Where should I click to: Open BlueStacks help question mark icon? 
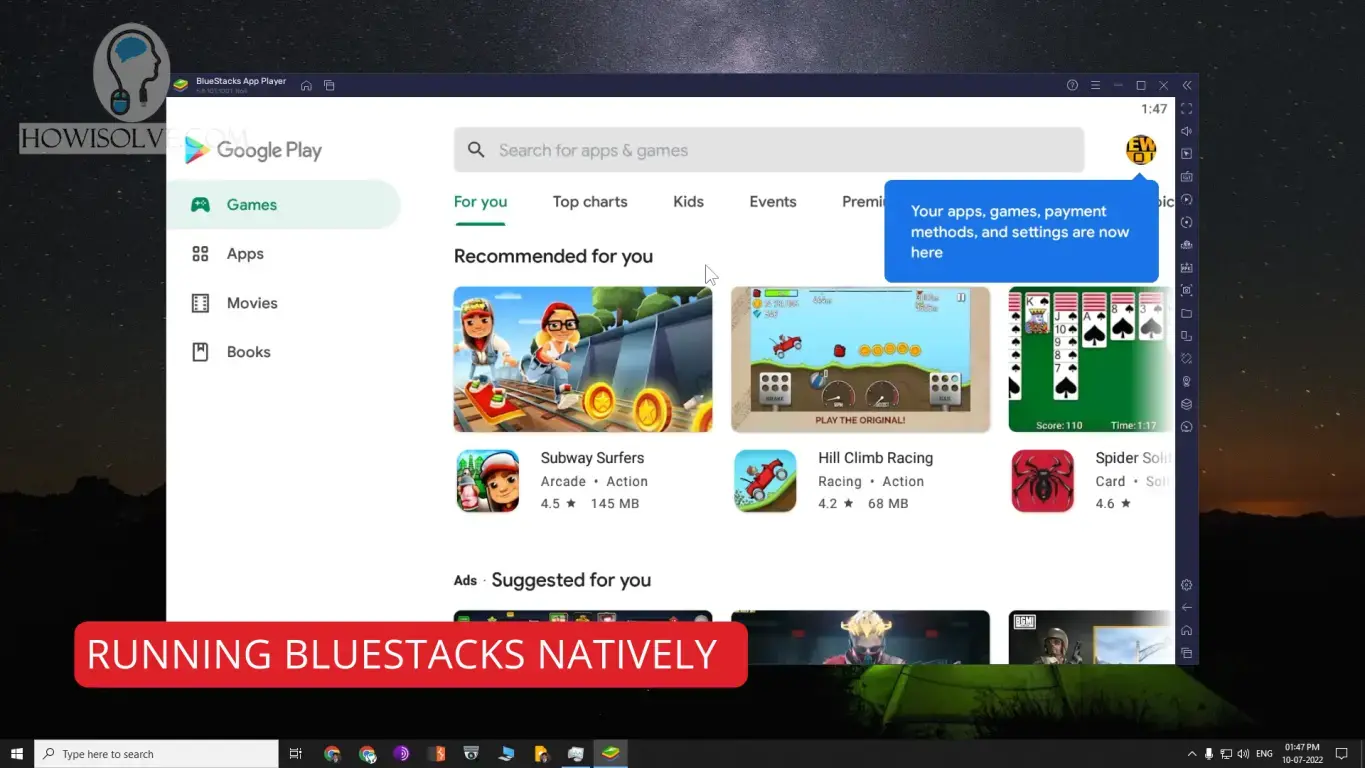[1072, 85]
